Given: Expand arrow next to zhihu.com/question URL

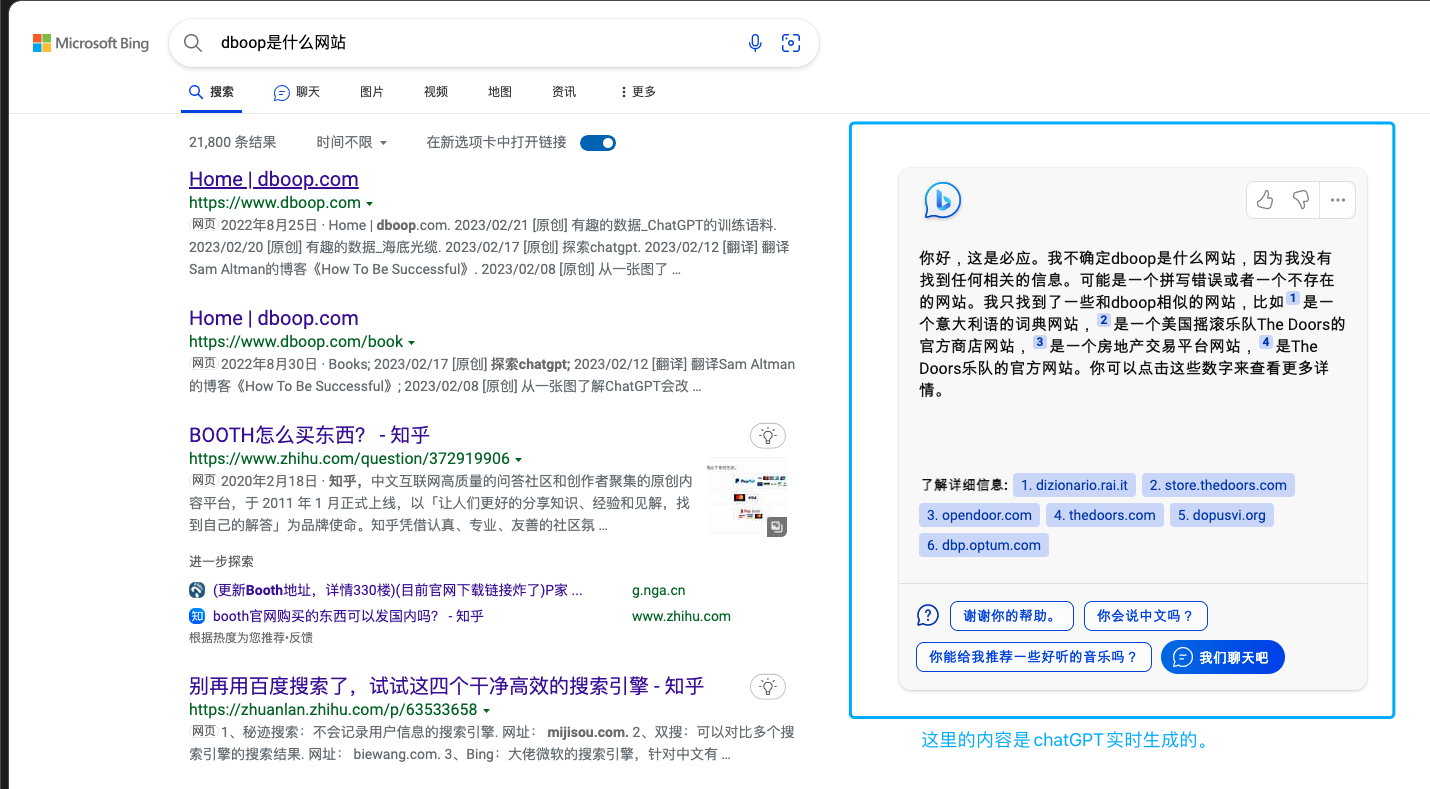Looking at the screenshot, I should (519, 460).
